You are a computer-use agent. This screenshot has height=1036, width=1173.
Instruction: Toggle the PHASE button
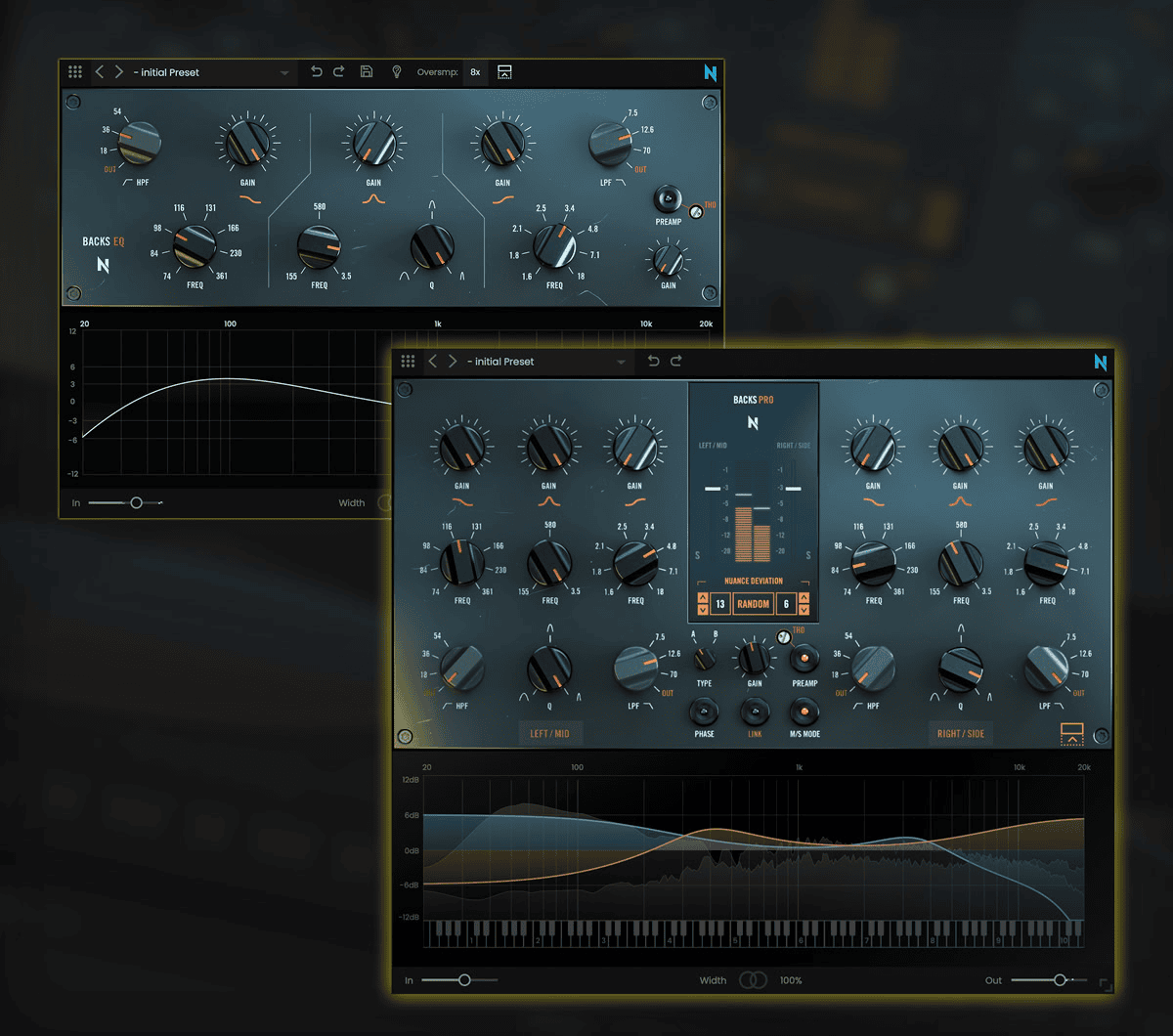[704, 712]
